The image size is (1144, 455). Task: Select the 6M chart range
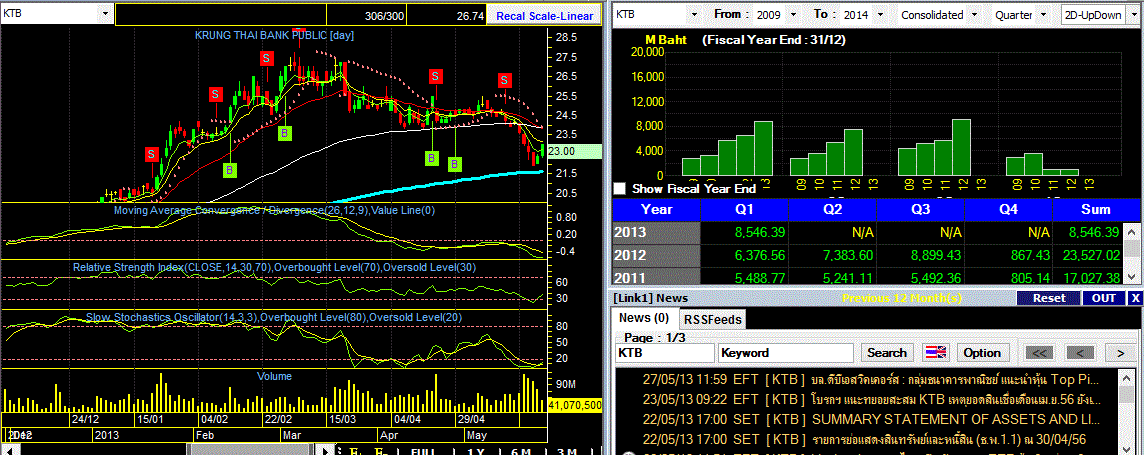[x=521, y=451]
